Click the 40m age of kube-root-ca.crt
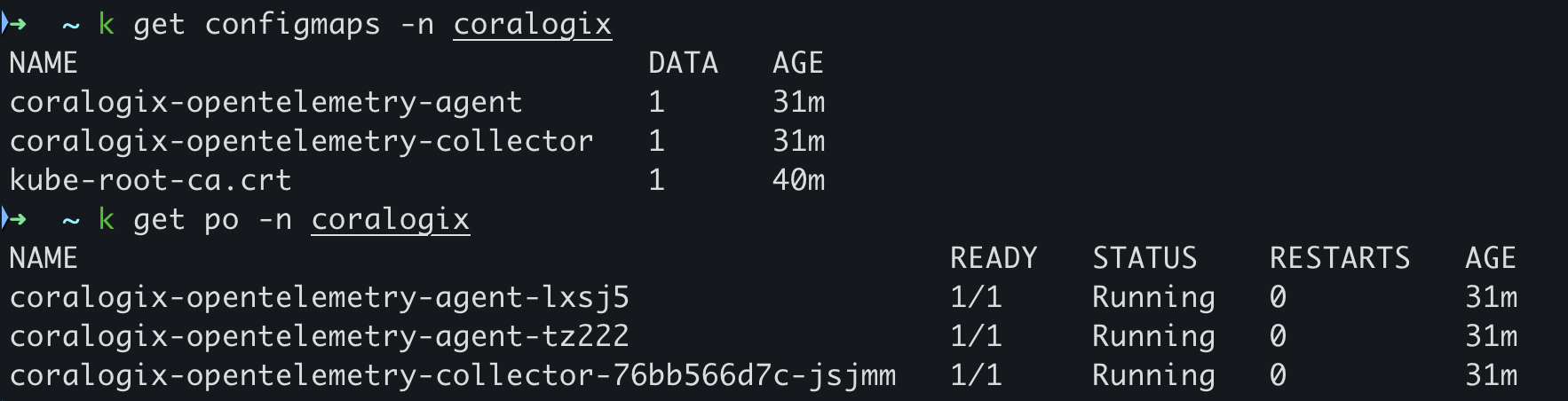The height and width of the screenshot is (401, 1568). pos(798,181)
